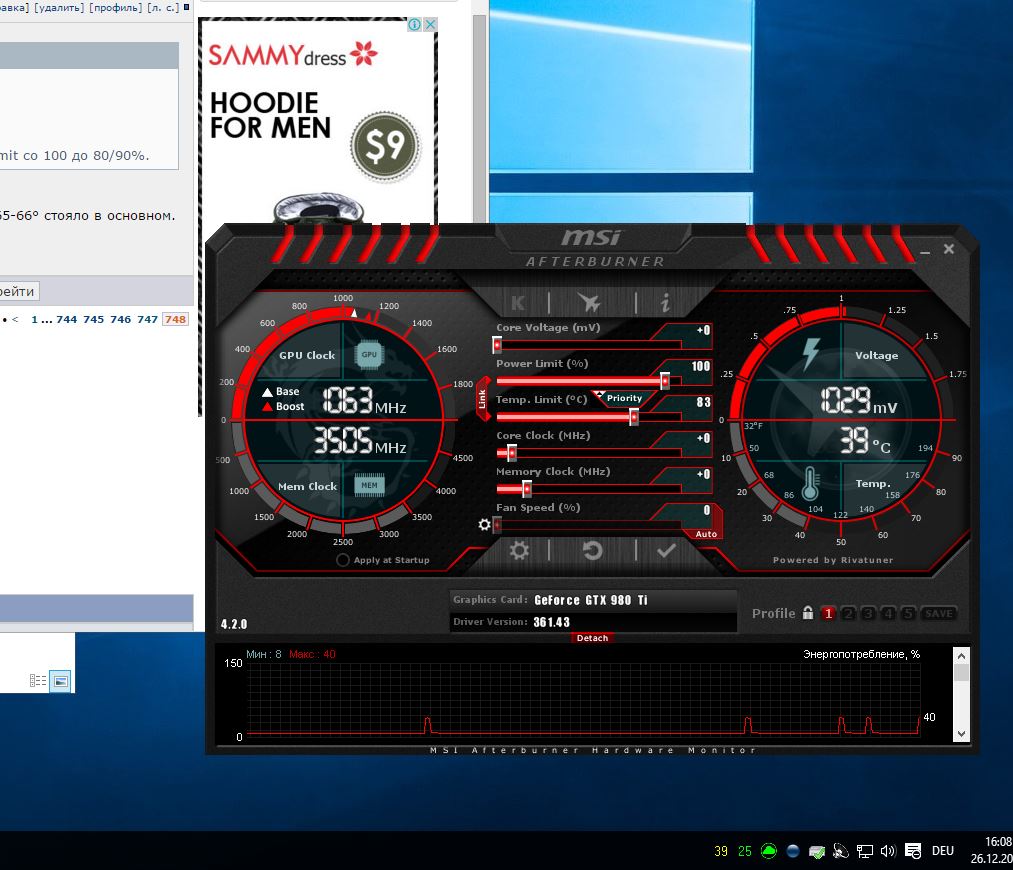Detach the hardware monitor panel
The image size is (1013, 870).
(592, 637)
